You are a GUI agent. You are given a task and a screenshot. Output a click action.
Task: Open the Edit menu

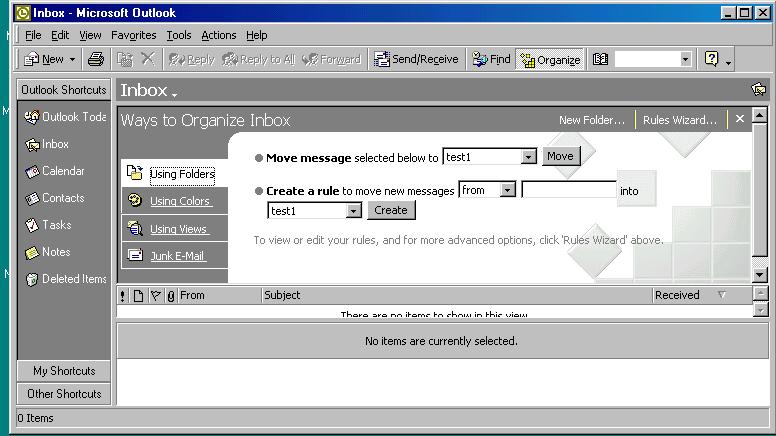pyautogui.click(x=60, y=35)
